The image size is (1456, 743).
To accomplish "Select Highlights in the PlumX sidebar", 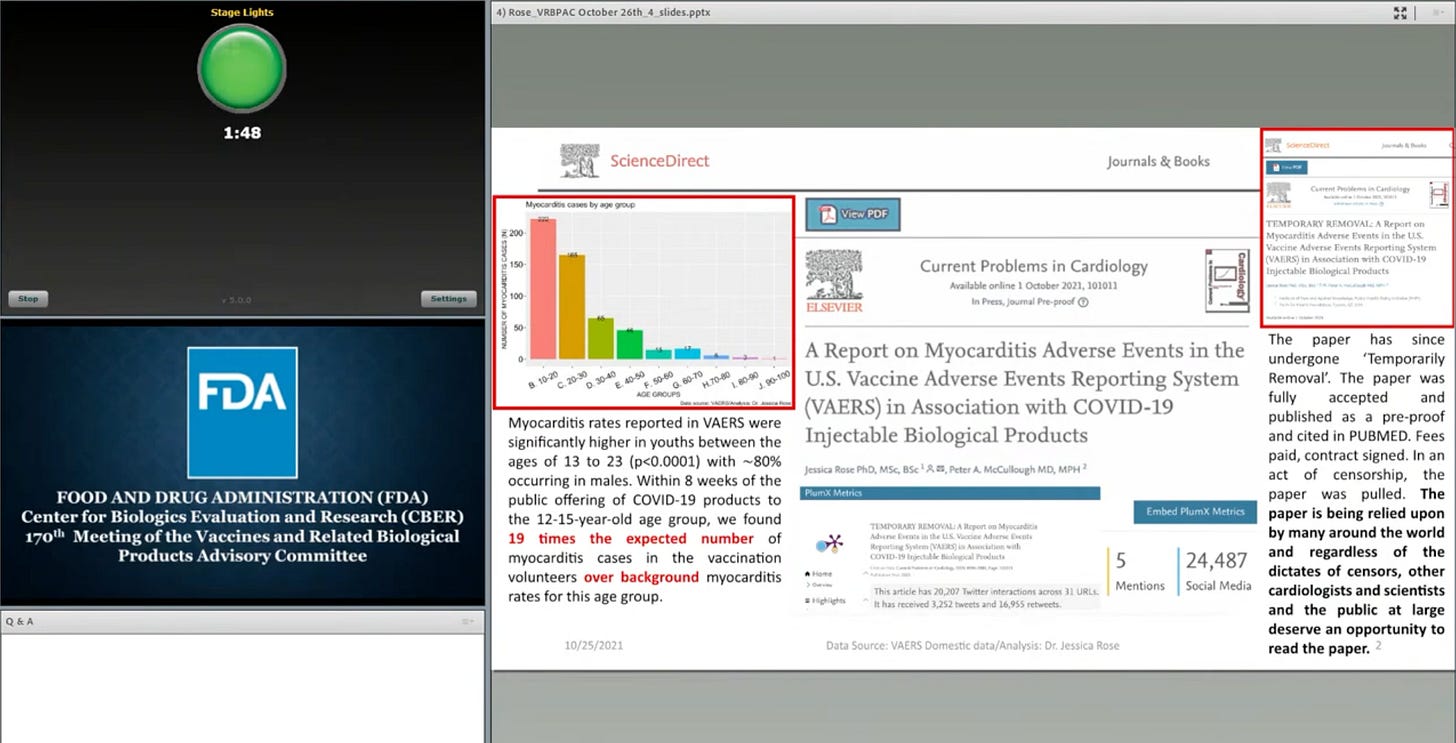I will pos(825,601).
